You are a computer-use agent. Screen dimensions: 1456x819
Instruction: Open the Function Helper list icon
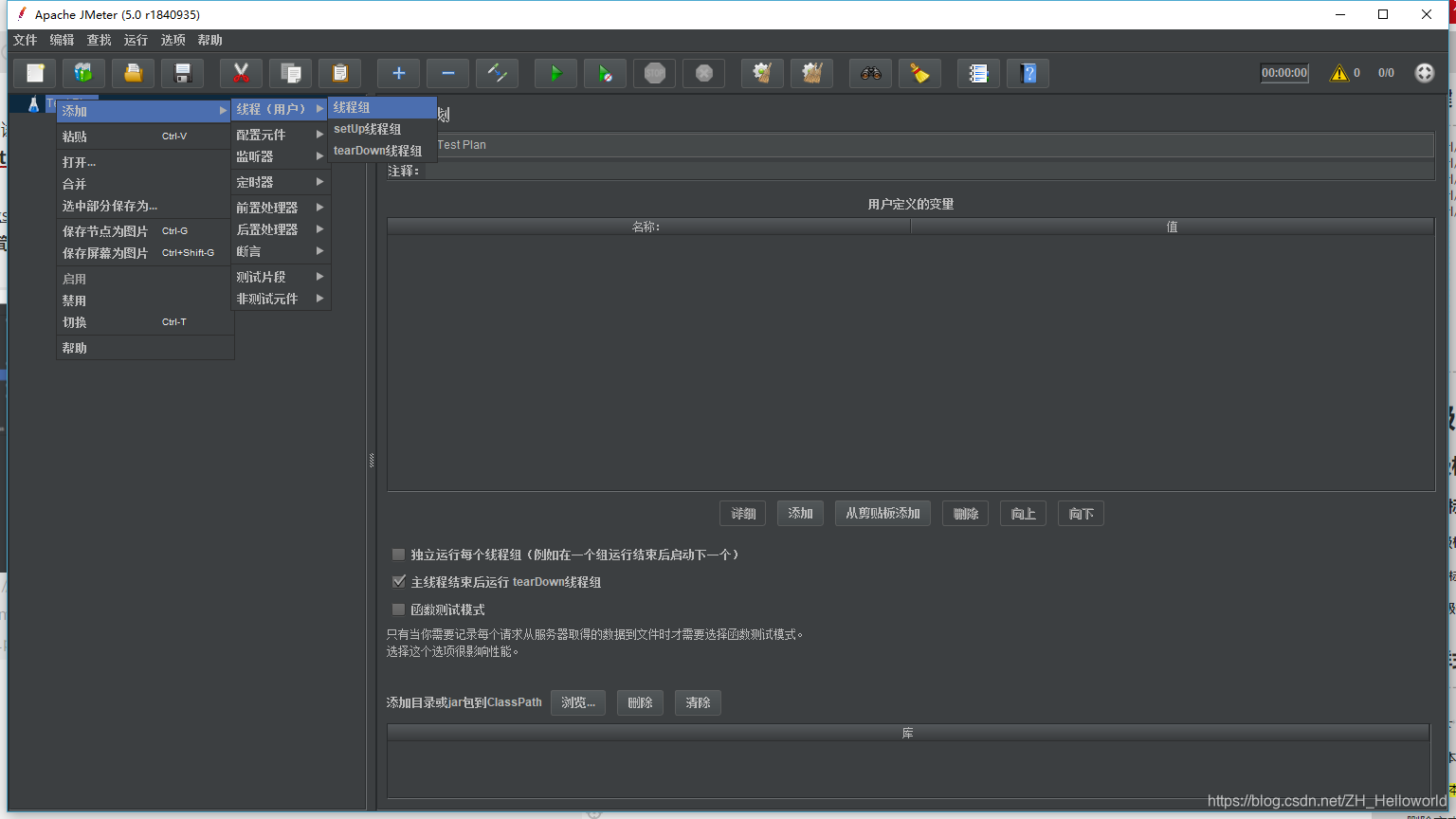(979, 73)
